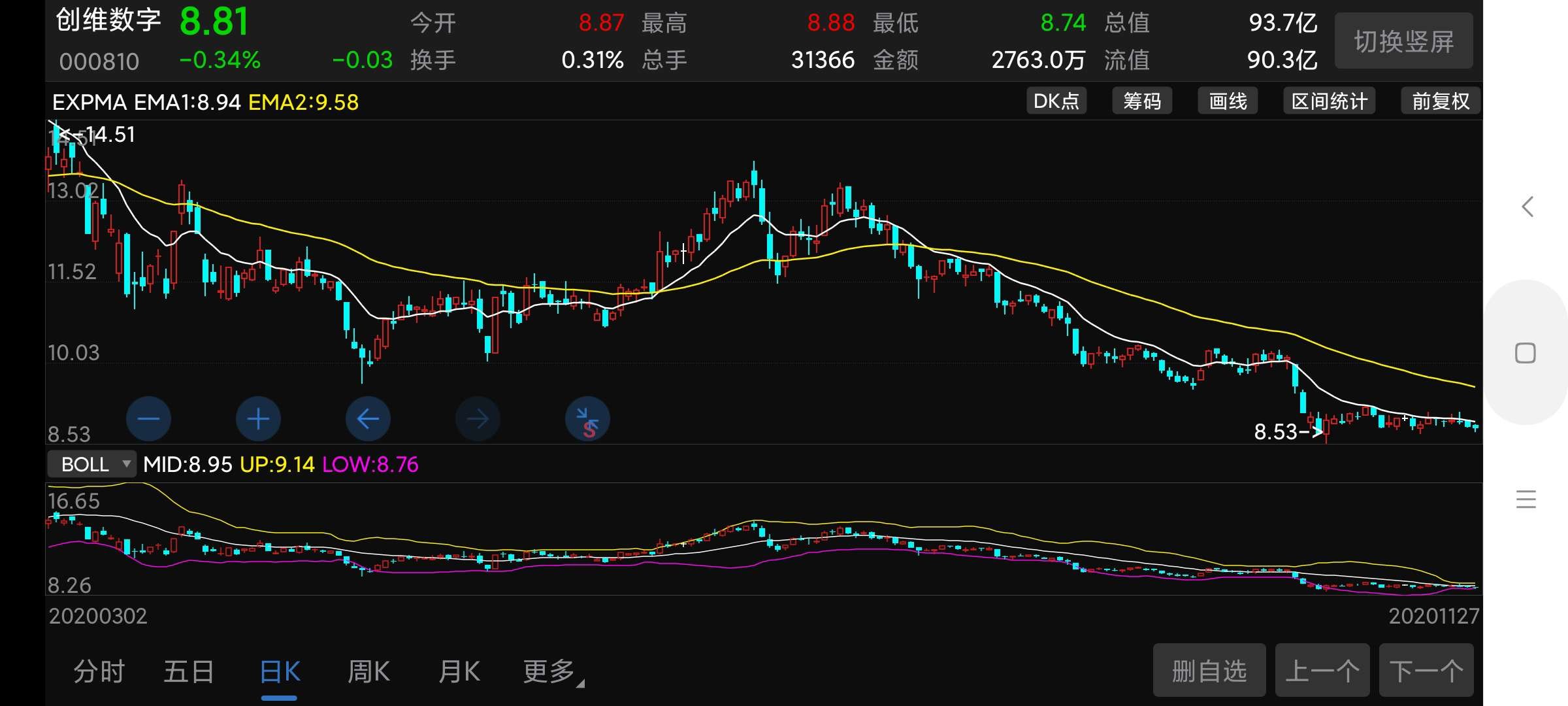Viewport: 1568px width, 706px height.
Task: Click the left arrow to pan chart backward
Action: pos(368,419)
